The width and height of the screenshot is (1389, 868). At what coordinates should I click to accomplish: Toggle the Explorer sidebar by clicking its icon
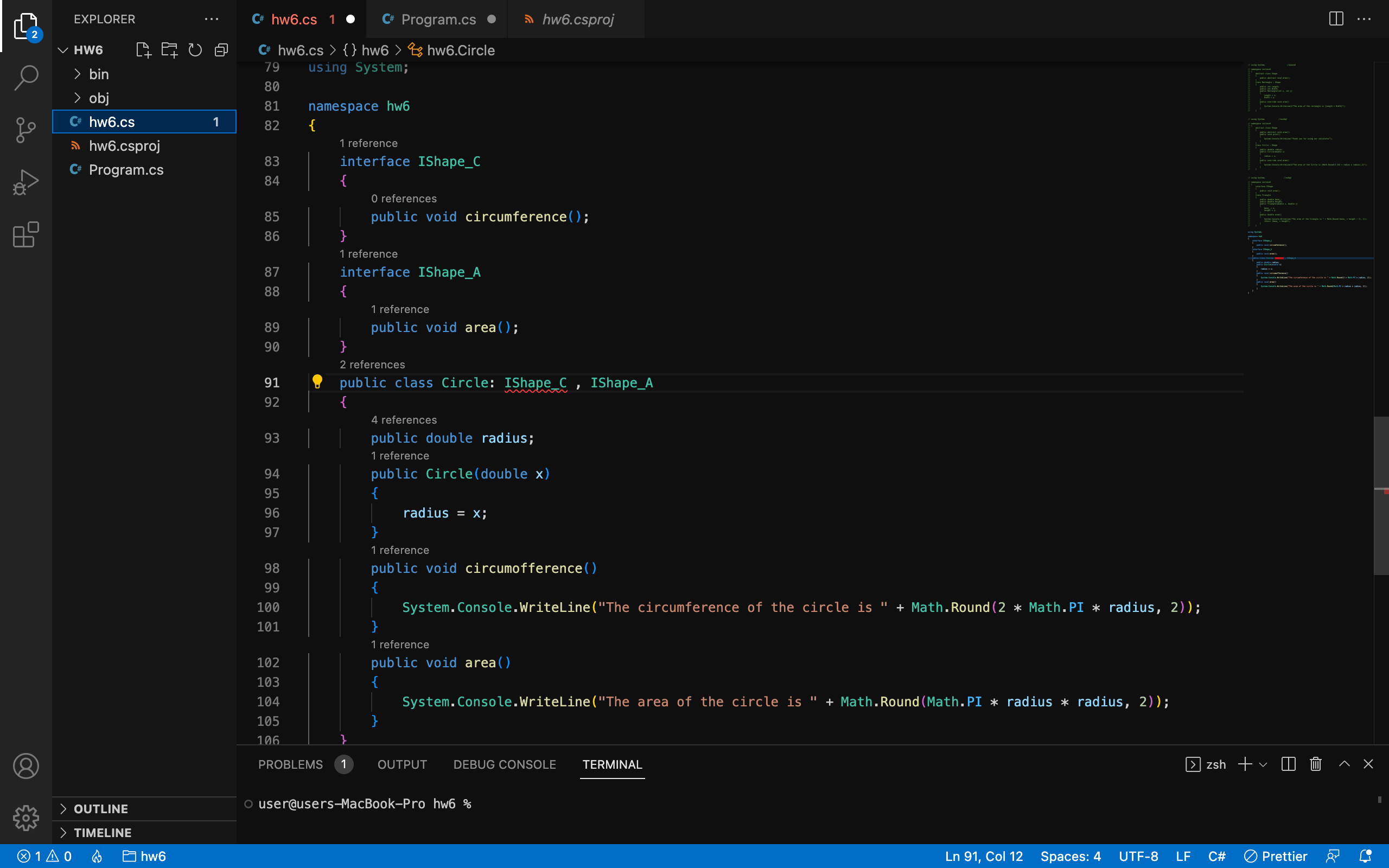(x=26, y=26)
